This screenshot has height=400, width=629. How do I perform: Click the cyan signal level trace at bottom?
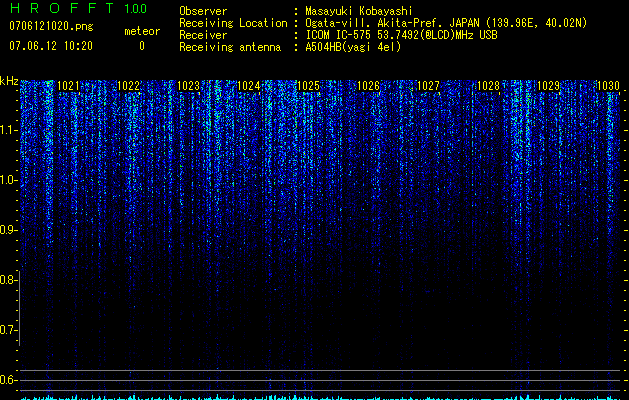click(321, 397)
